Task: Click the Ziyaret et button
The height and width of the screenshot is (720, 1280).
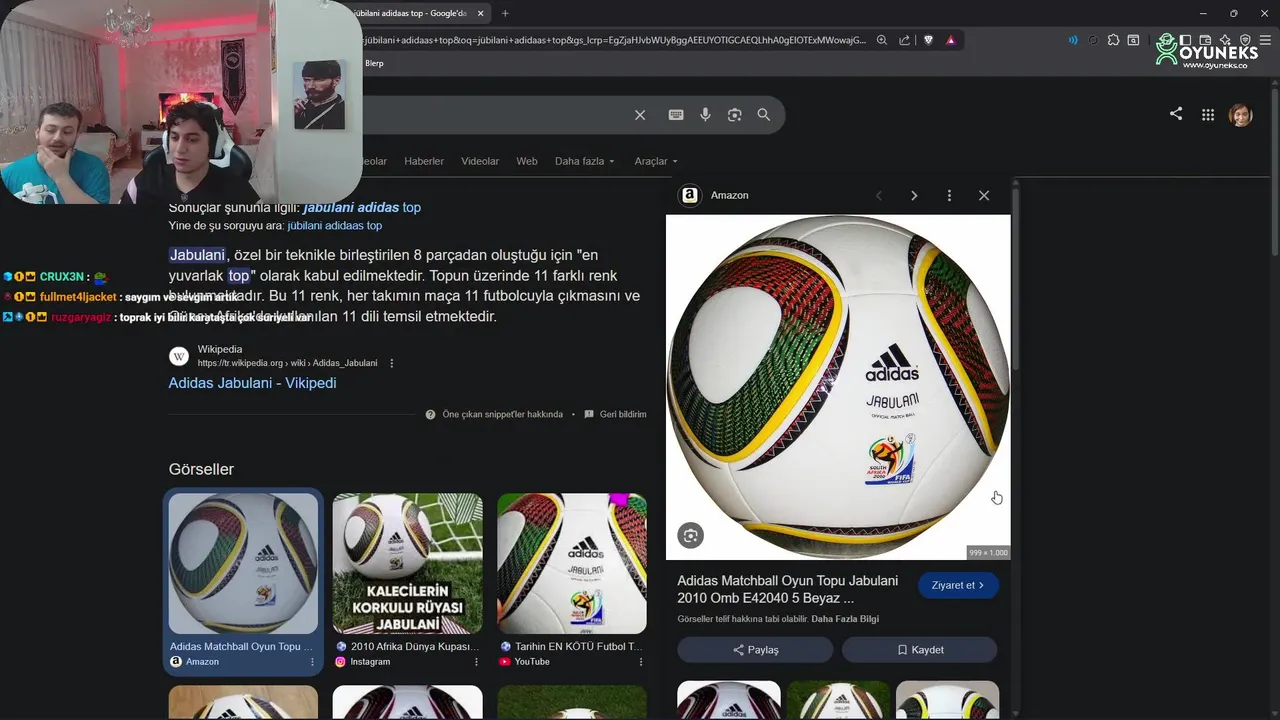Action: [x=958, y=585]
